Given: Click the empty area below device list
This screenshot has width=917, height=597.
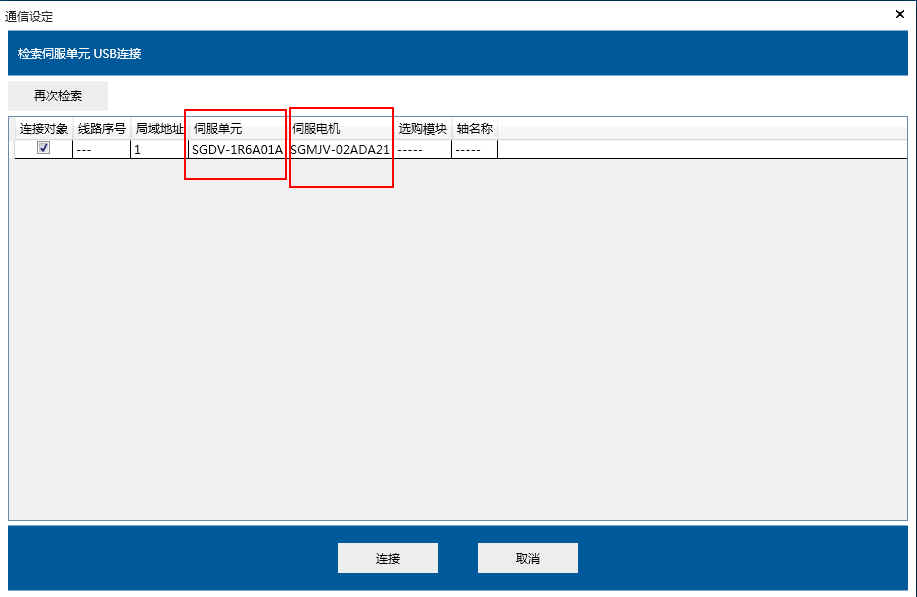Looking at the screenshot, I should click(x=458, y=340).
